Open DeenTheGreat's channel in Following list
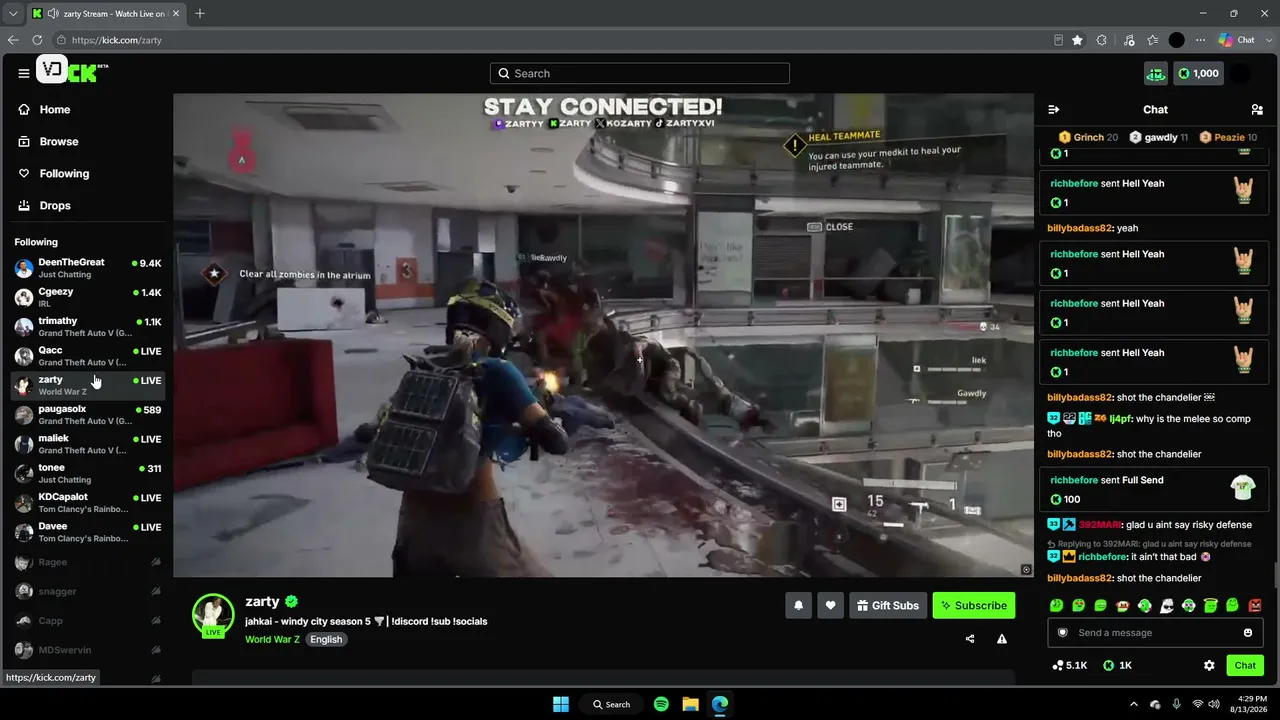 (88, 268)
